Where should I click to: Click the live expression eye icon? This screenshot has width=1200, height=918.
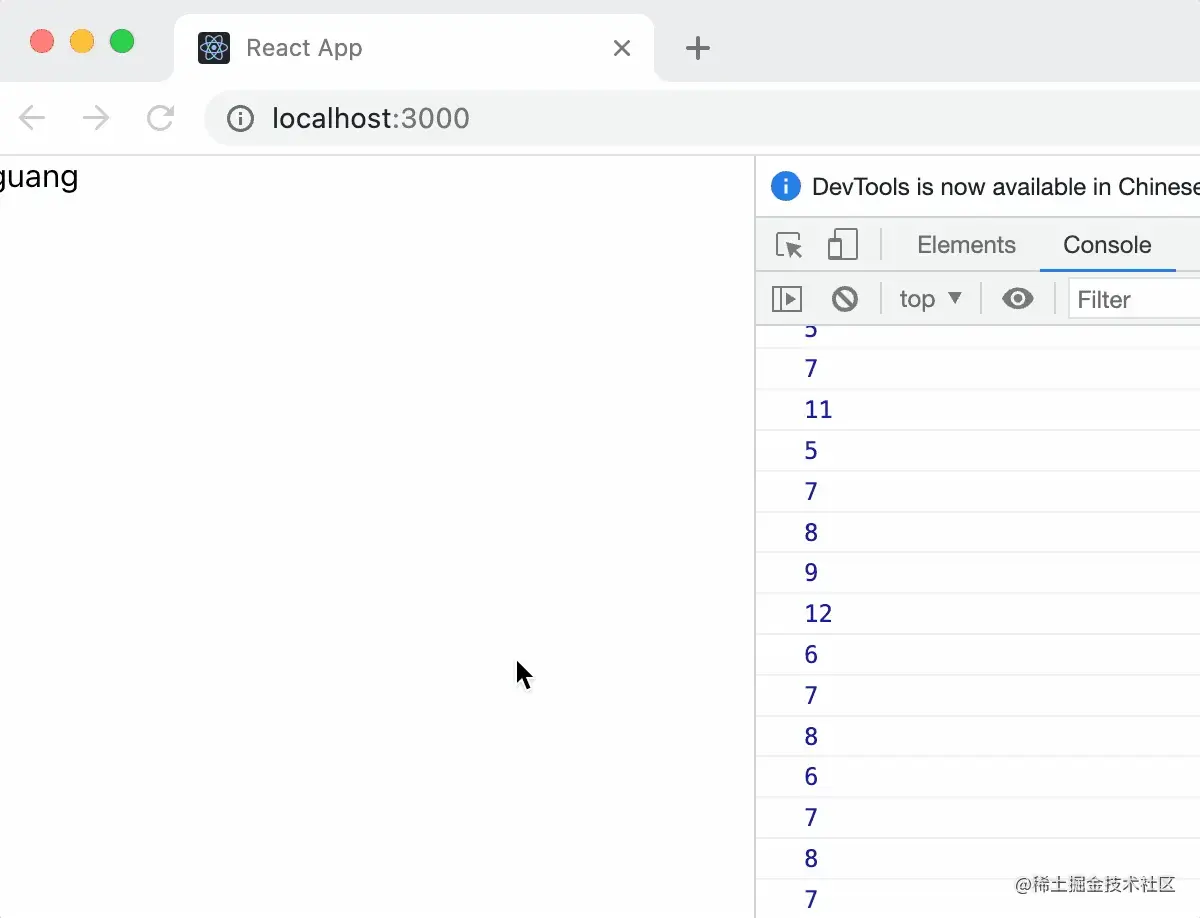coord(1017,298)
